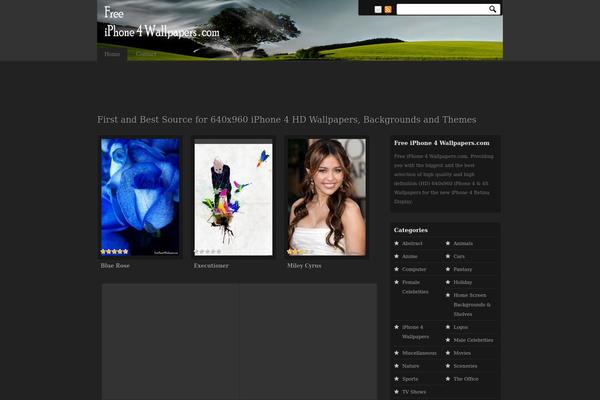Click the star icon beside Movies
Image resolution: width=600 pixels, height=400 pixels.
[448, 353]
